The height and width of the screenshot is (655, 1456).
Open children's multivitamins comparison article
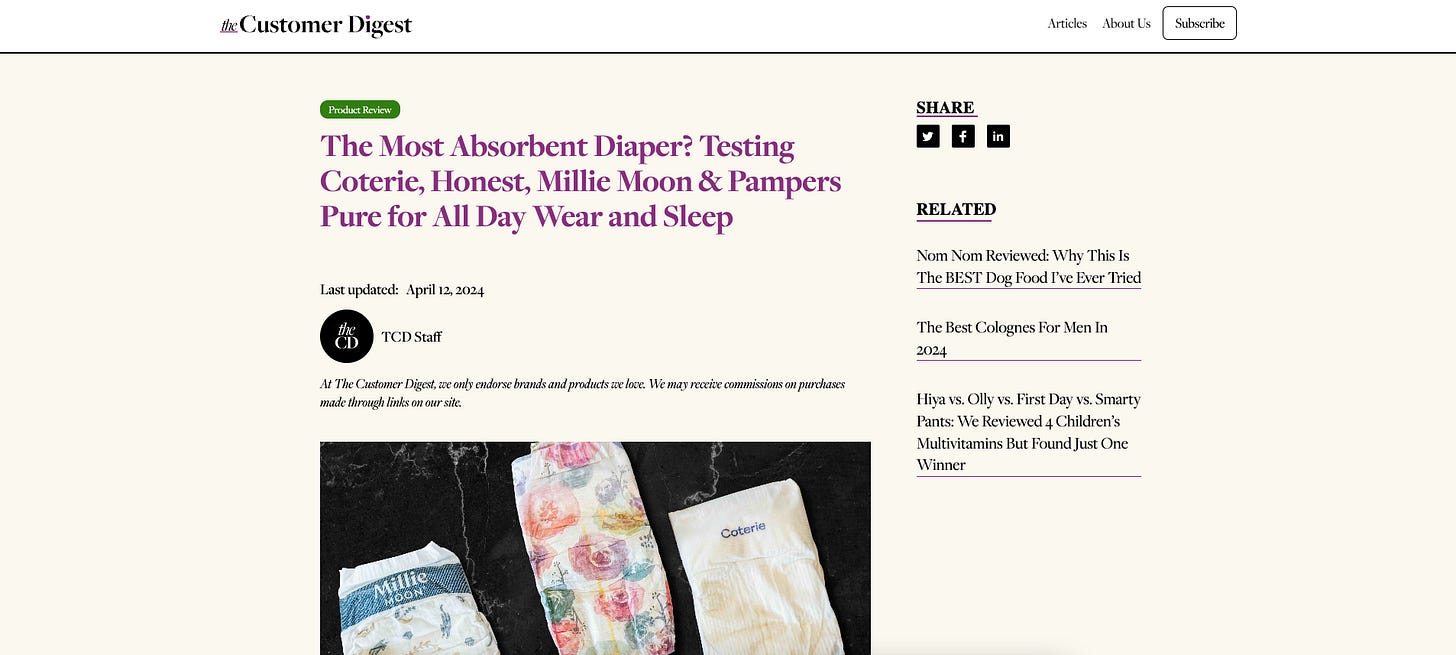(x=1029, y=432)
